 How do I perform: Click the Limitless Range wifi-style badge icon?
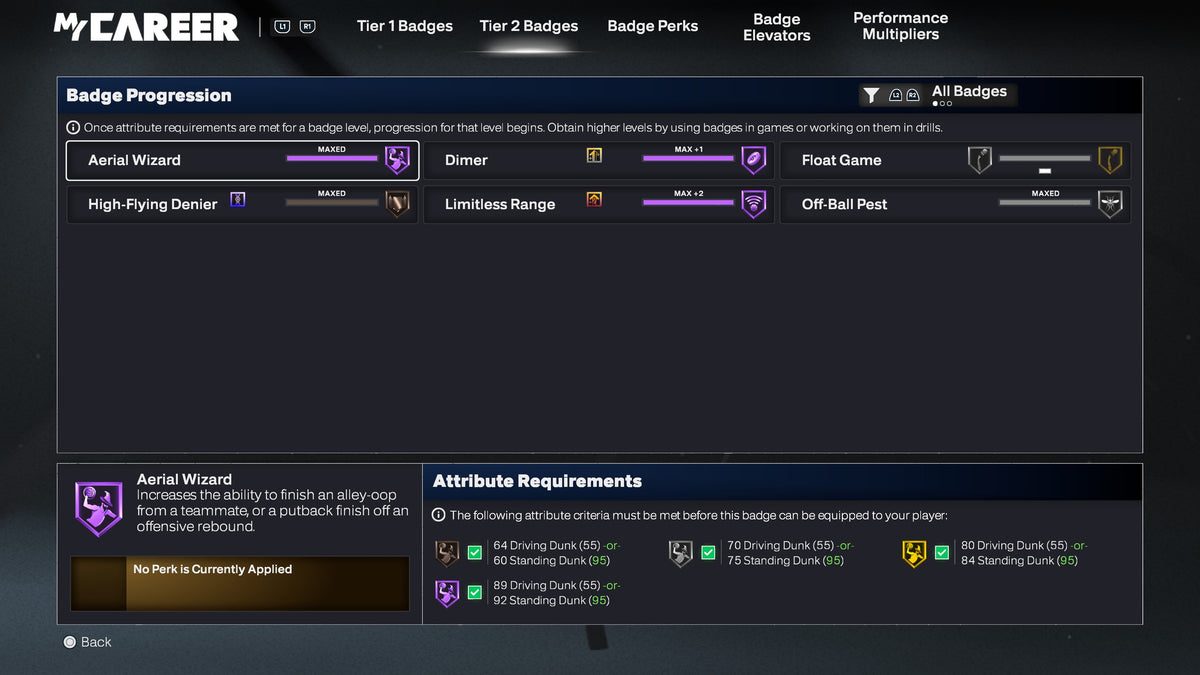pyautogui.click(x=753, y=204)
